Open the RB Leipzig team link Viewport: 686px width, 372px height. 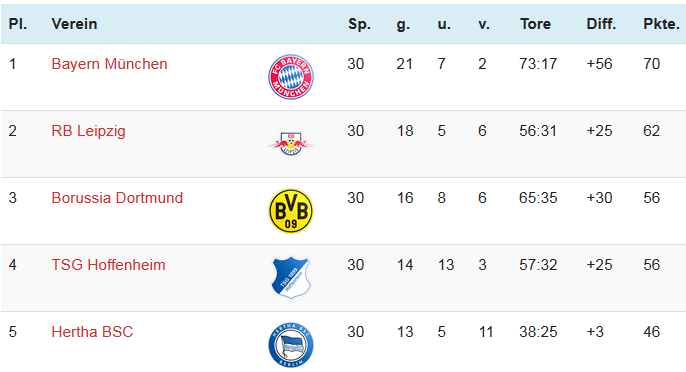pyautogui.click(x=88, y=131)
